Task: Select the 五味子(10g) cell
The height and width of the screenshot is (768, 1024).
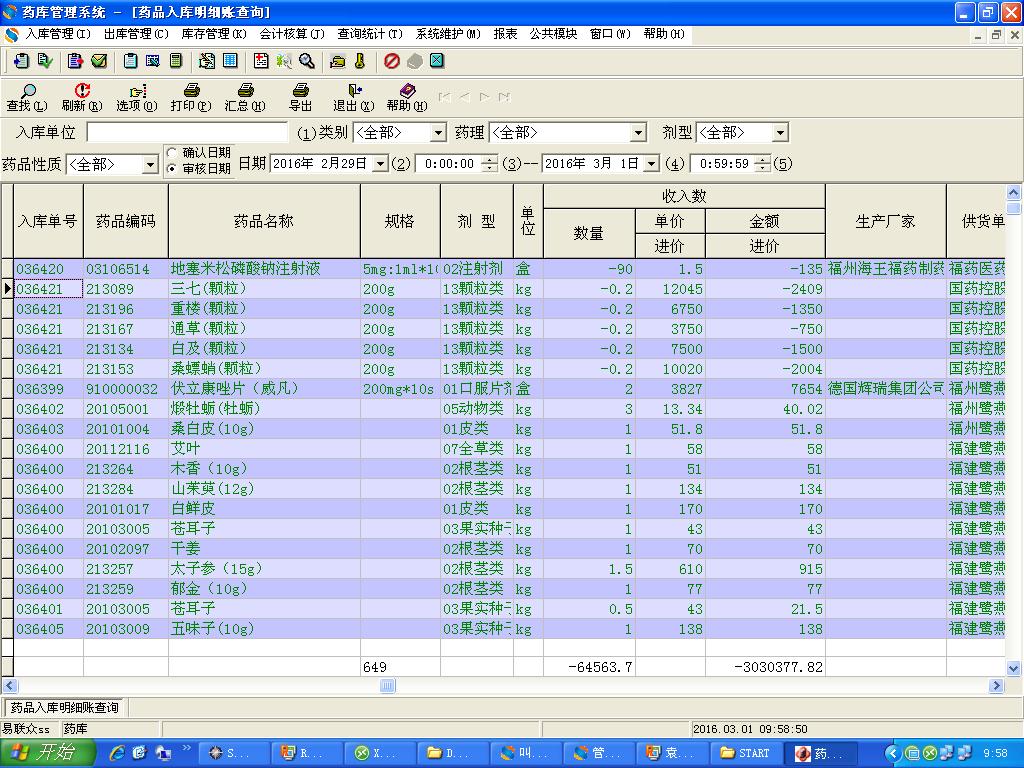Action: click(264, 629)
